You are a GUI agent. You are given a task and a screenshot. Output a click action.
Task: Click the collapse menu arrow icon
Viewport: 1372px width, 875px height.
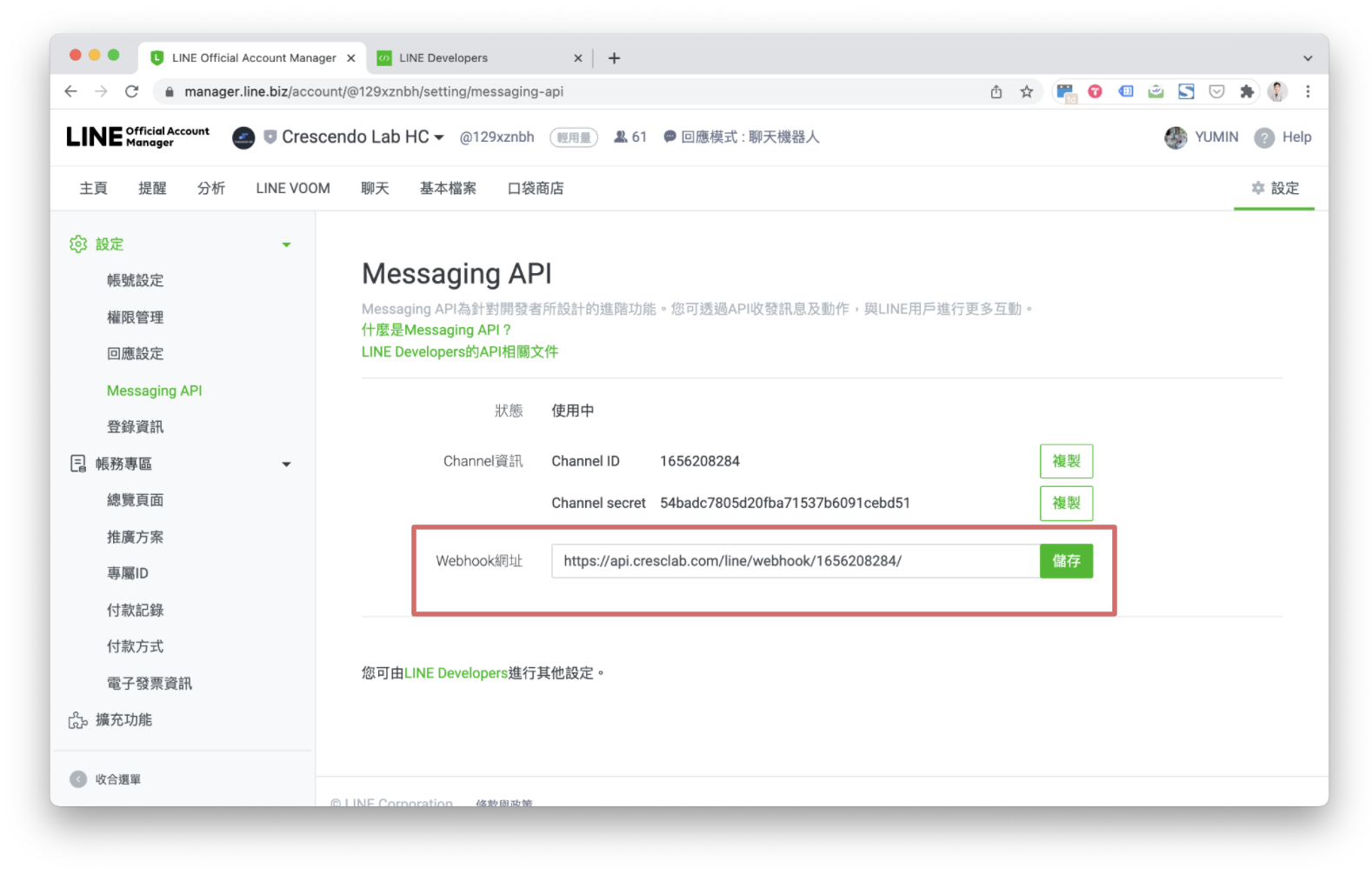pyautogui.click(x=78, y=779)
